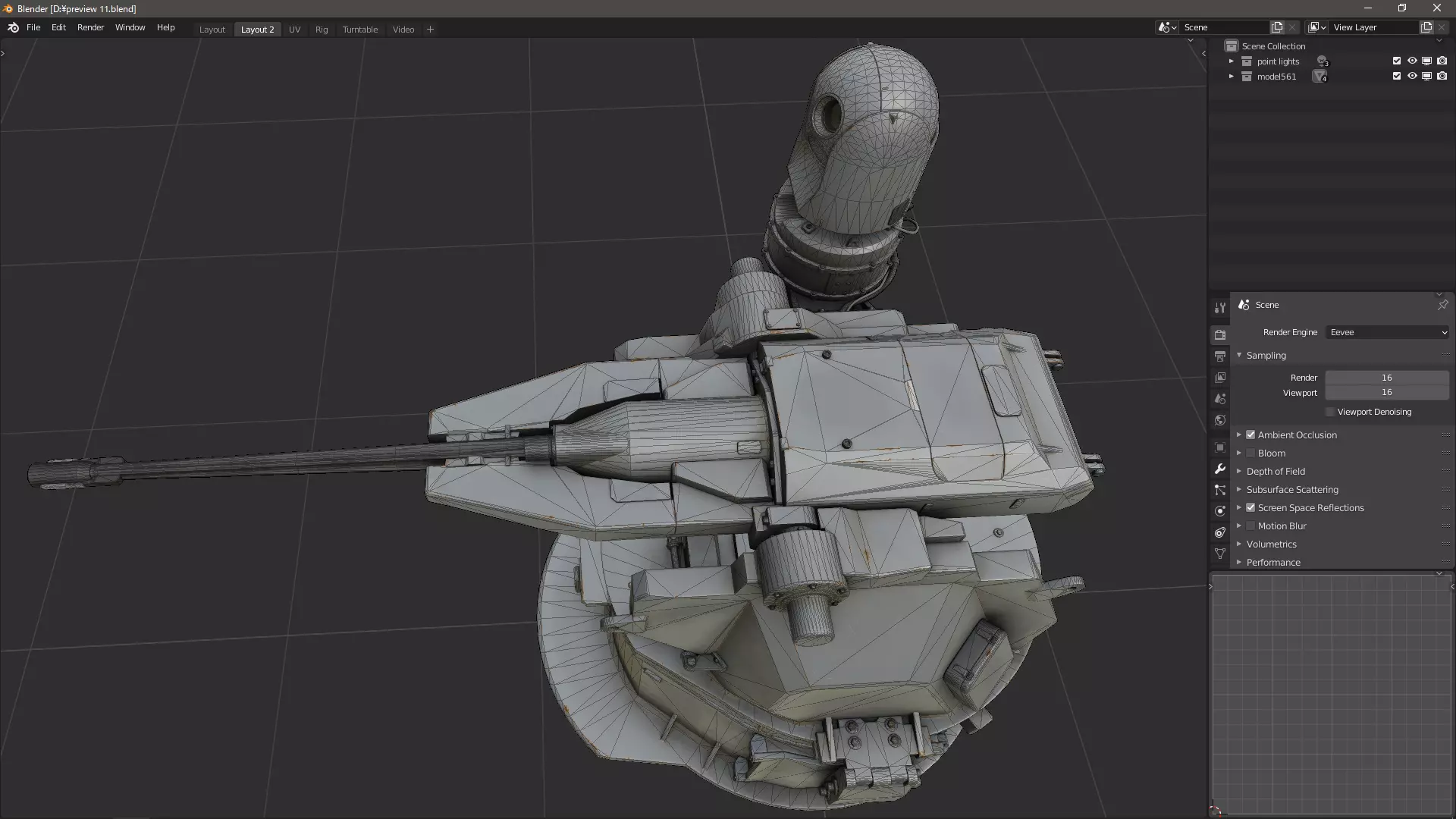Viewport: 1456px width, 819px height.
Task: Enable the Motion Blur checkbox
Action: click(1250, 526)
